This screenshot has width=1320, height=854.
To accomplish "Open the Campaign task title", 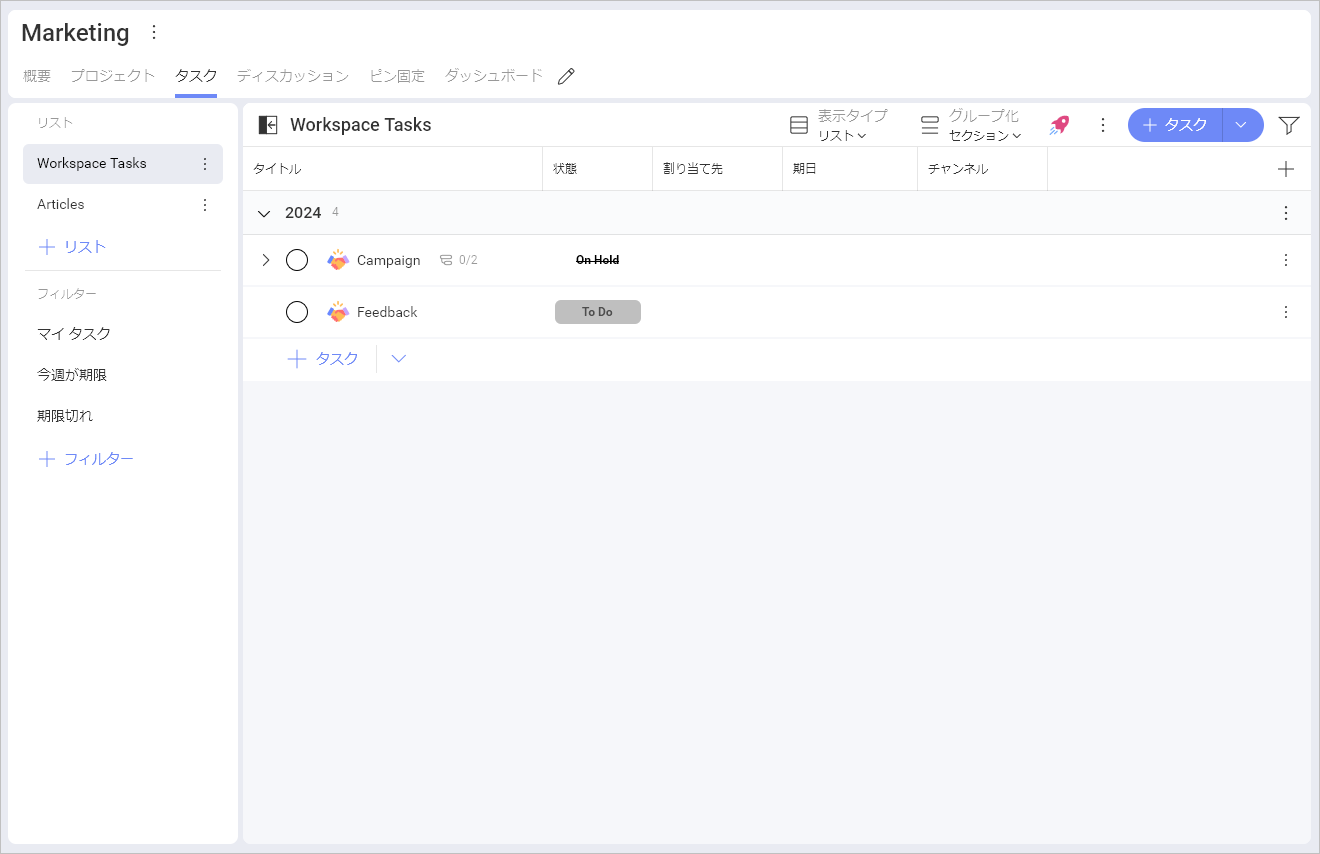I will (389, 260).
